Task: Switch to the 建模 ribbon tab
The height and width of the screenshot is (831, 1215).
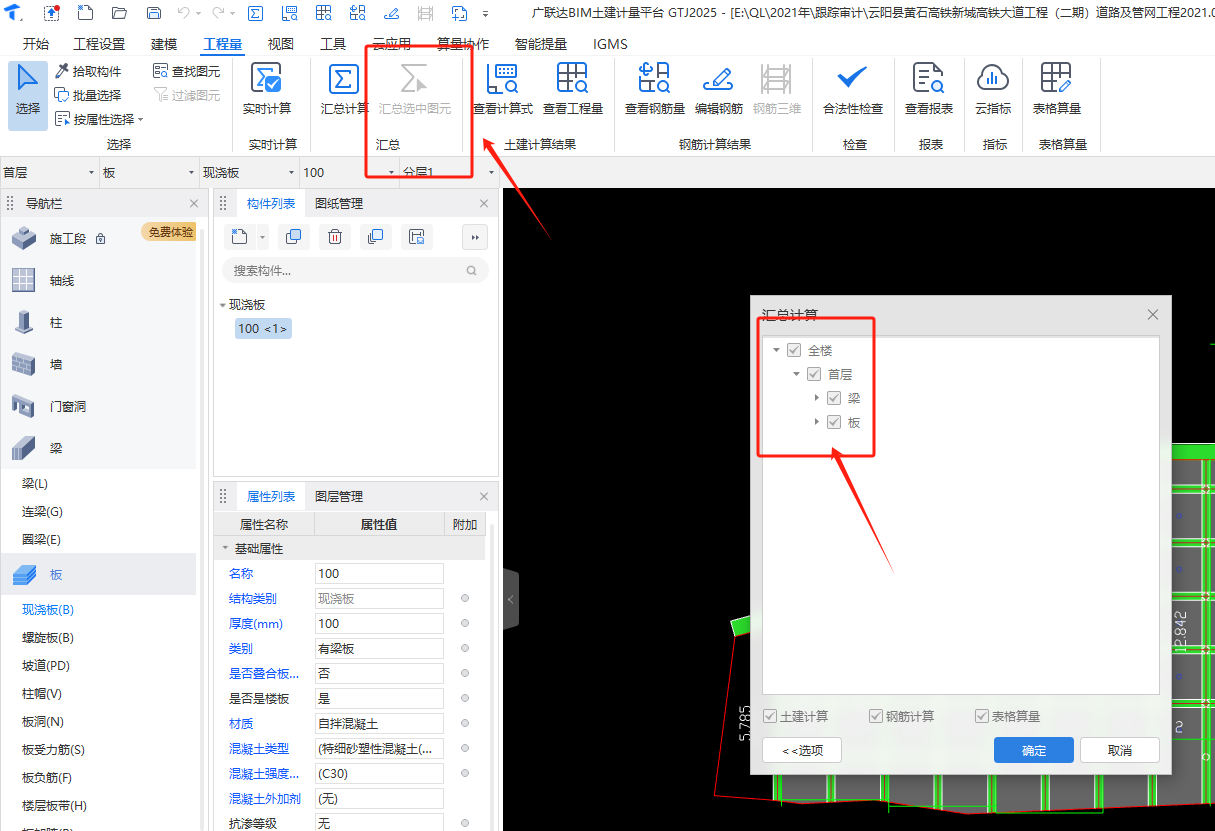Action: pyautogui.click(x=164, y=44)
